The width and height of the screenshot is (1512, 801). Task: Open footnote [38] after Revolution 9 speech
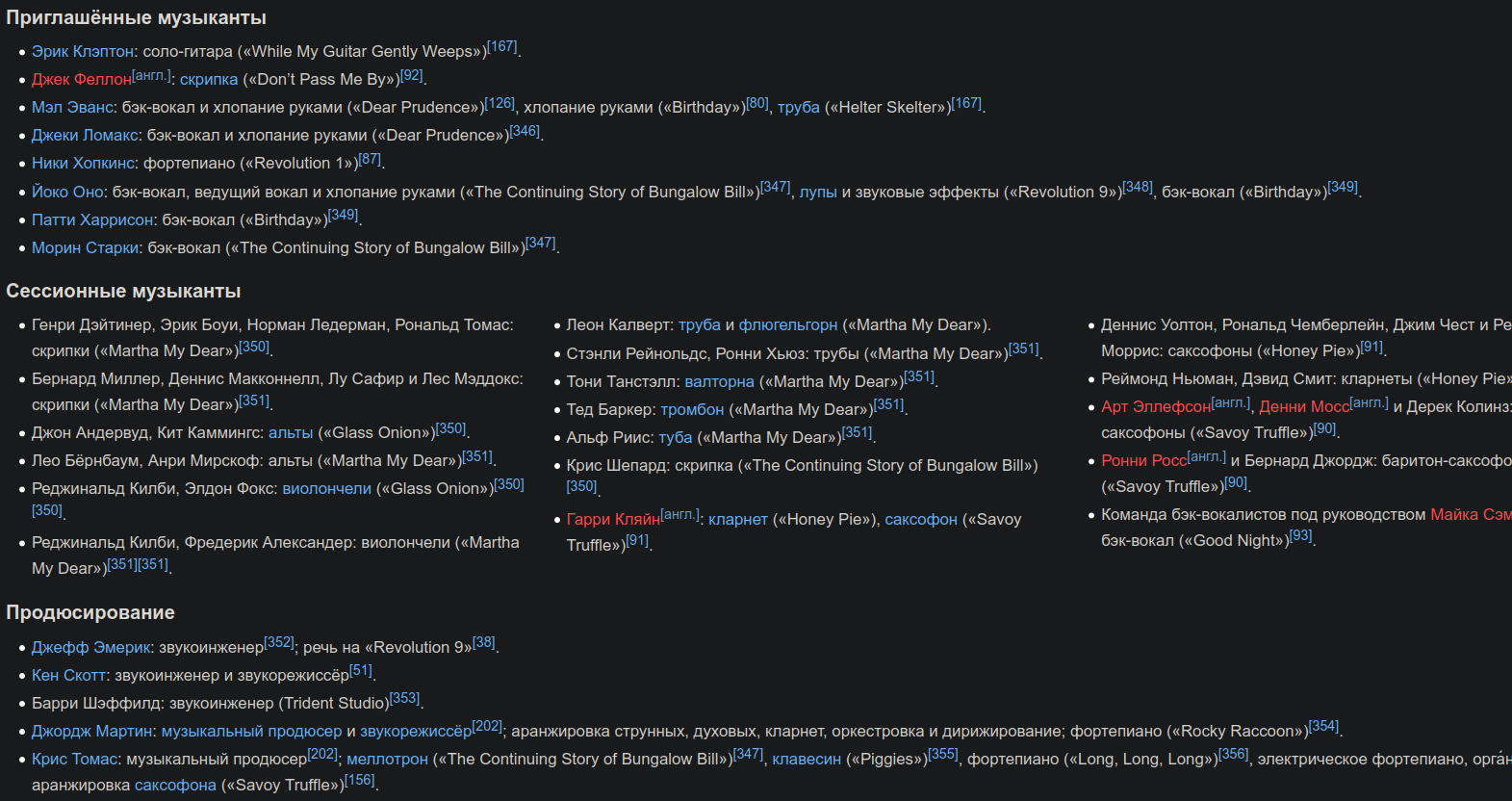tap(484, 643)
